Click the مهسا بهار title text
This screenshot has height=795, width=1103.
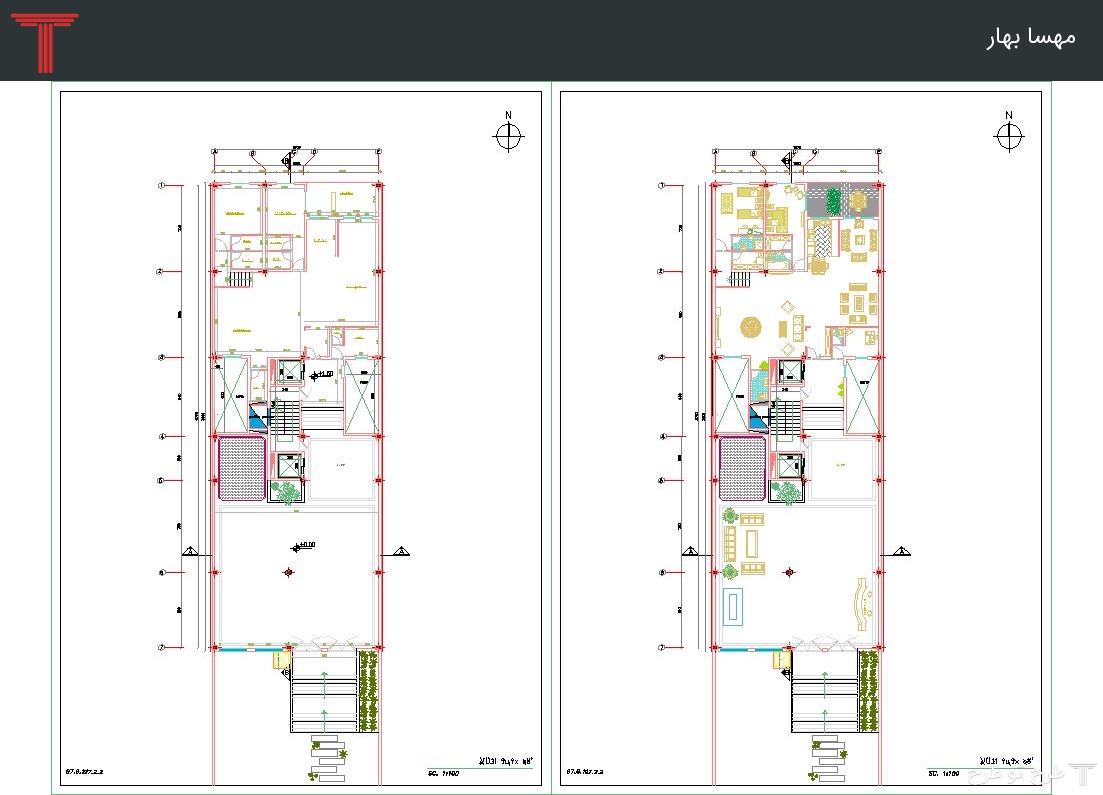(x=1031, y=37)
